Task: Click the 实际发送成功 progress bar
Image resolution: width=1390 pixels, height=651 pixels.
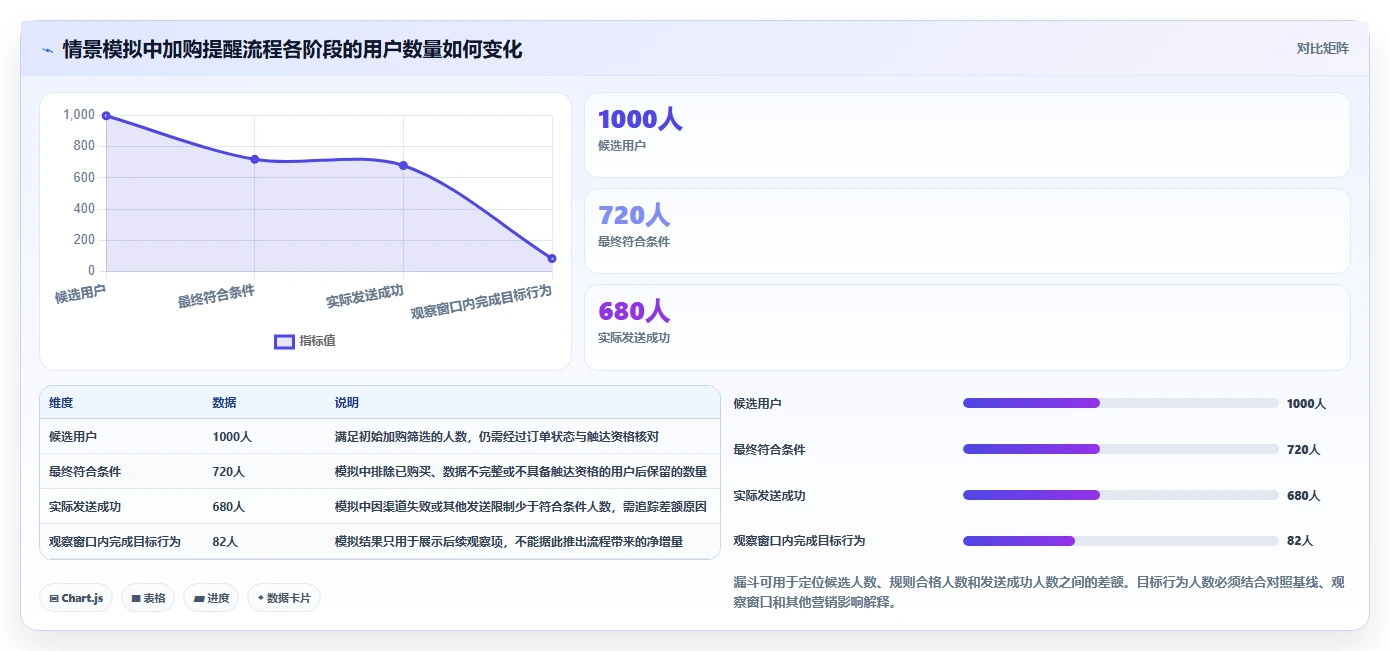Action: pos(1120,495)
